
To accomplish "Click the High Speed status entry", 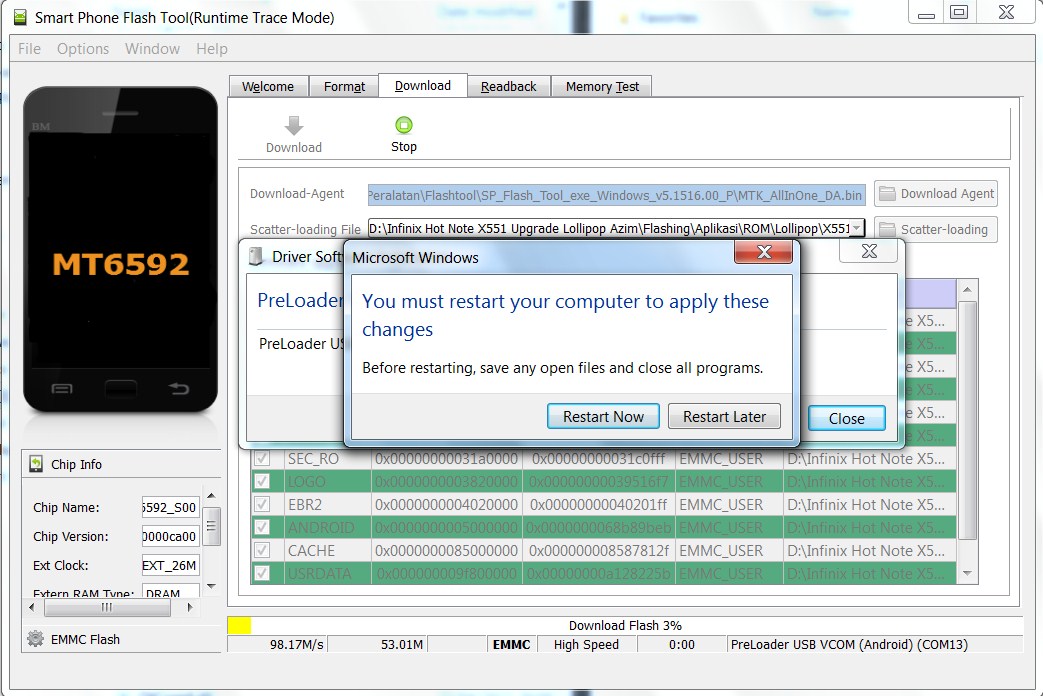I will click(586, 644).
